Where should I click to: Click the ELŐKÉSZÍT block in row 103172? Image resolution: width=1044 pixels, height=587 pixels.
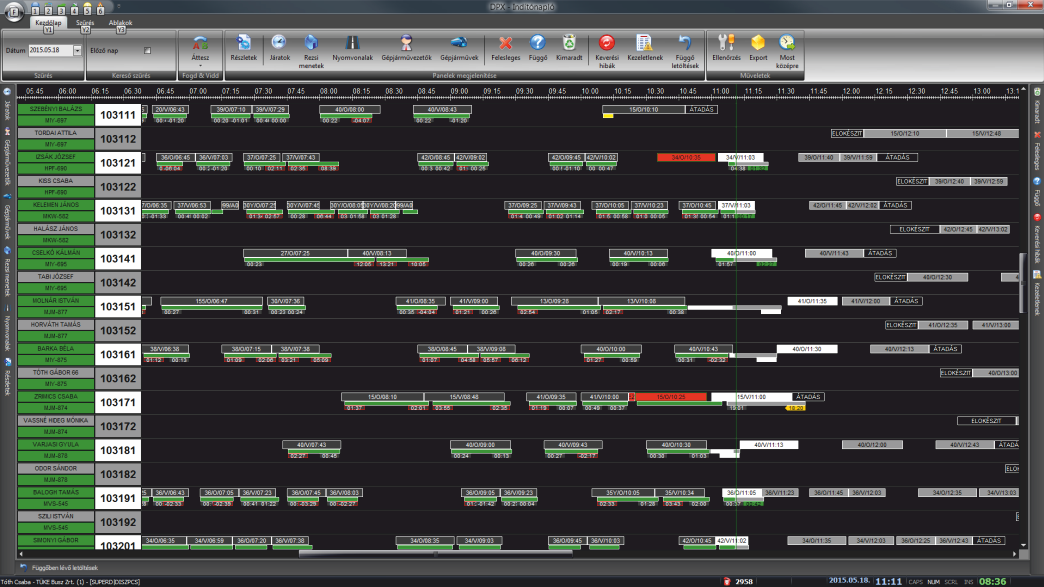coord(987,421)
